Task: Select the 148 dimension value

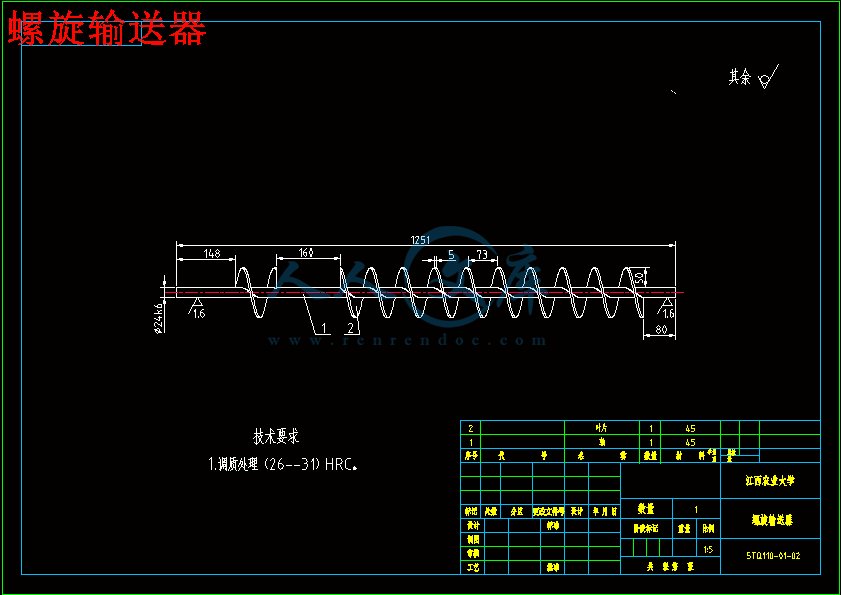Action: pos(212,253)
